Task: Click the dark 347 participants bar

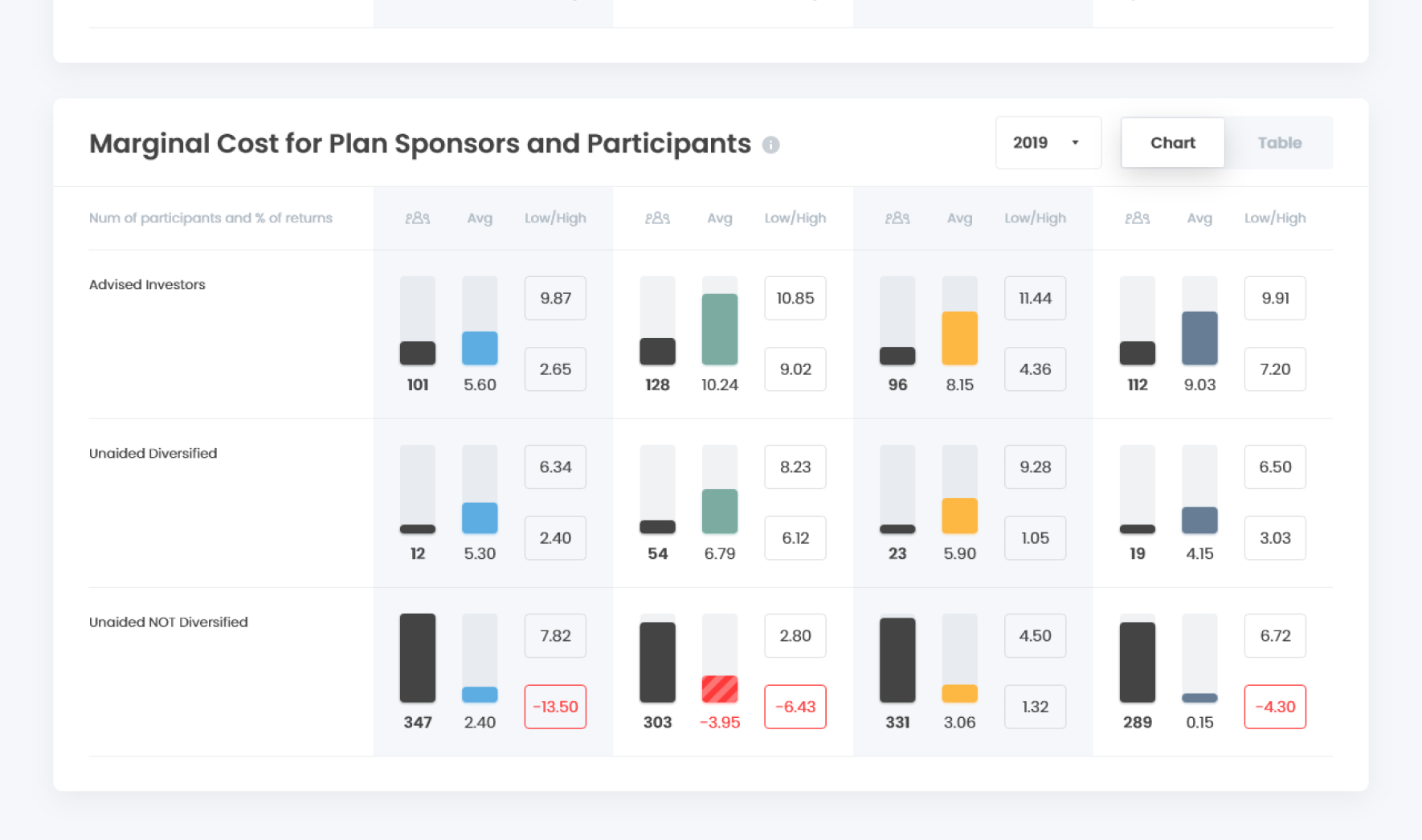Action: coord(418,659)
